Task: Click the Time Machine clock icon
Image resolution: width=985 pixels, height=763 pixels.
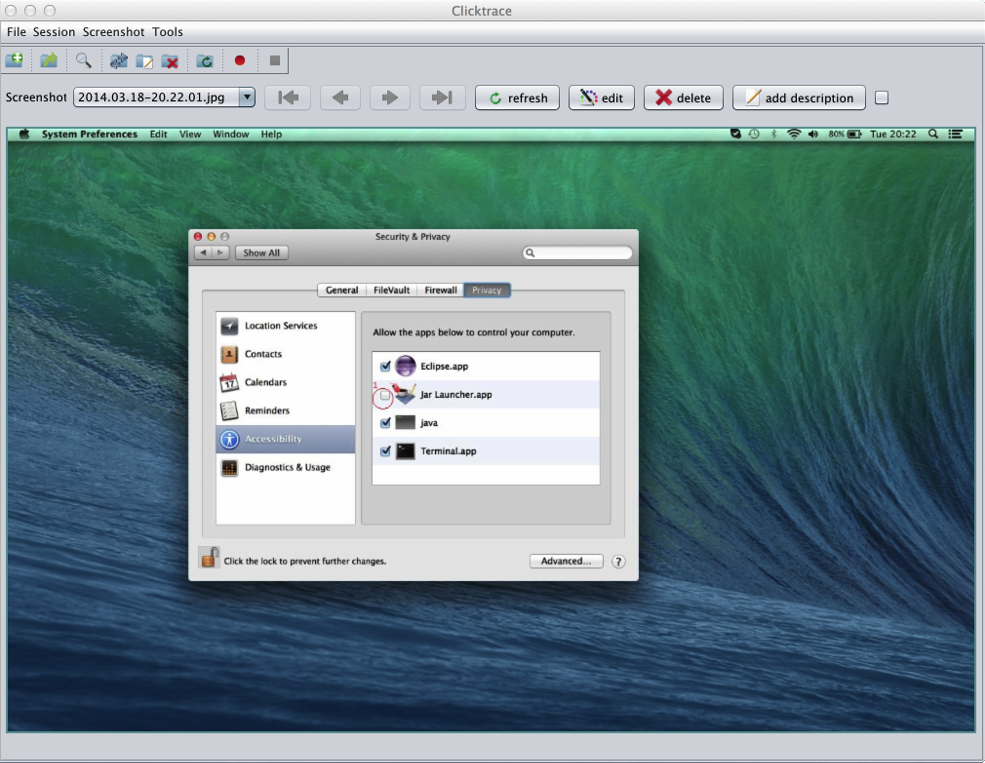Action: [754, 134]
